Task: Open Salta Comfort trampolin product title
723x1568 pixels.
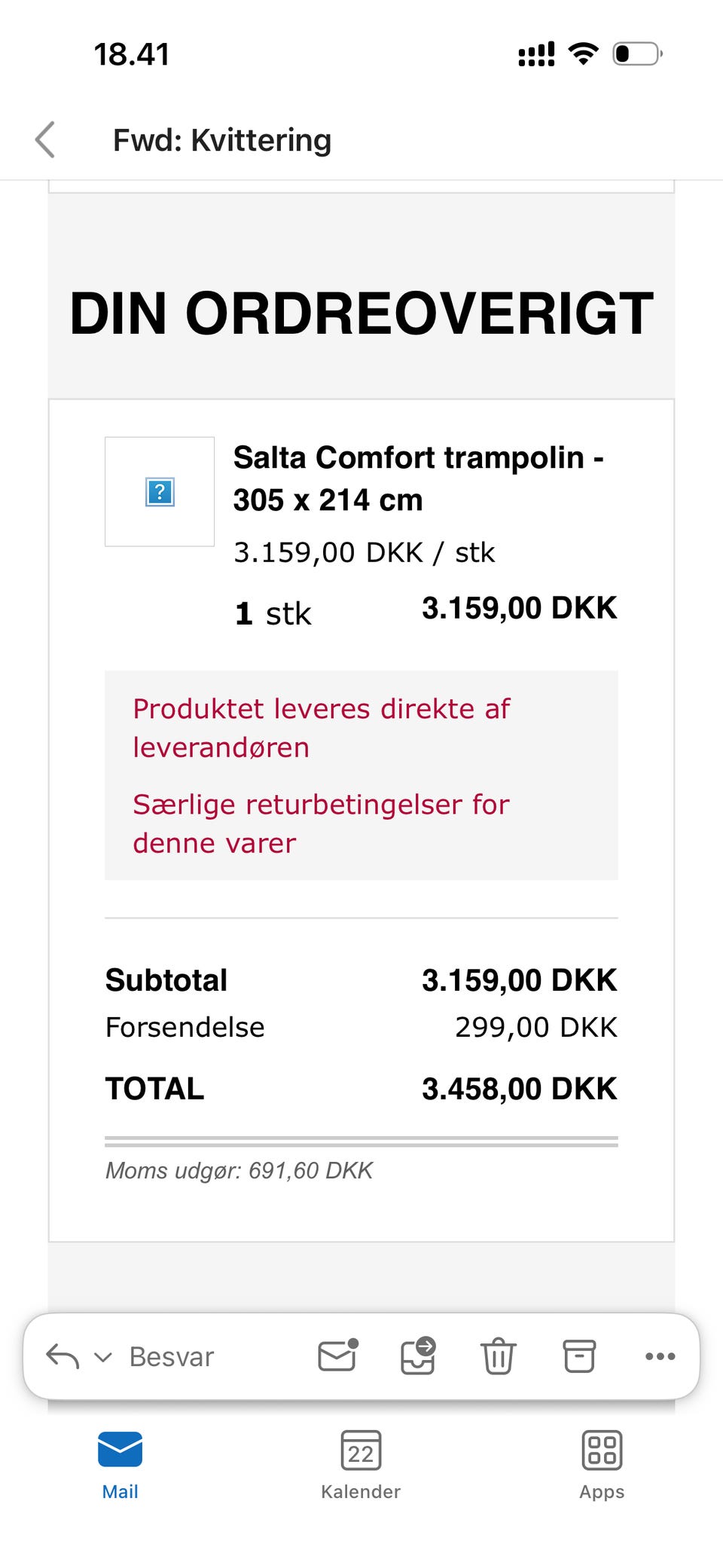Action: tap(418, 478)
